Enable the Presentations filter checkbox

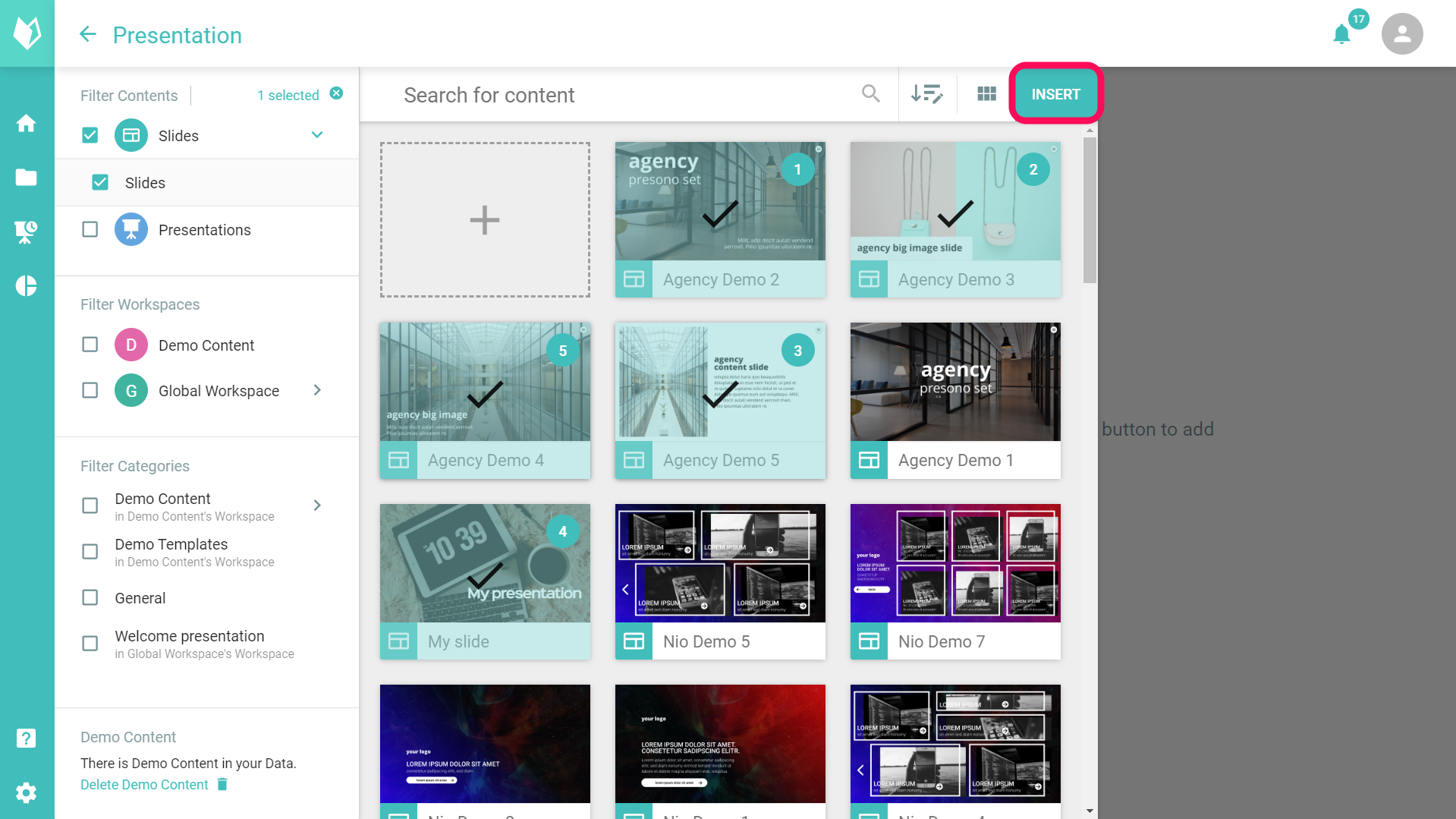pyautogui.click(x=90, y=229)
